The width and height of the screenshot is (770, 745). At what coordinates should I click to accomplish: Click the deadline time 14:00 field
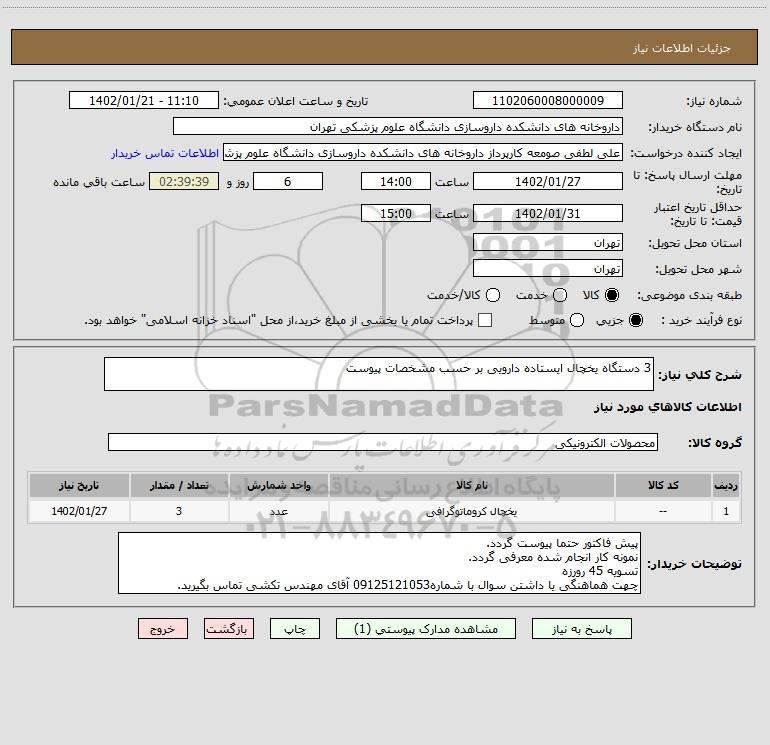396,181
